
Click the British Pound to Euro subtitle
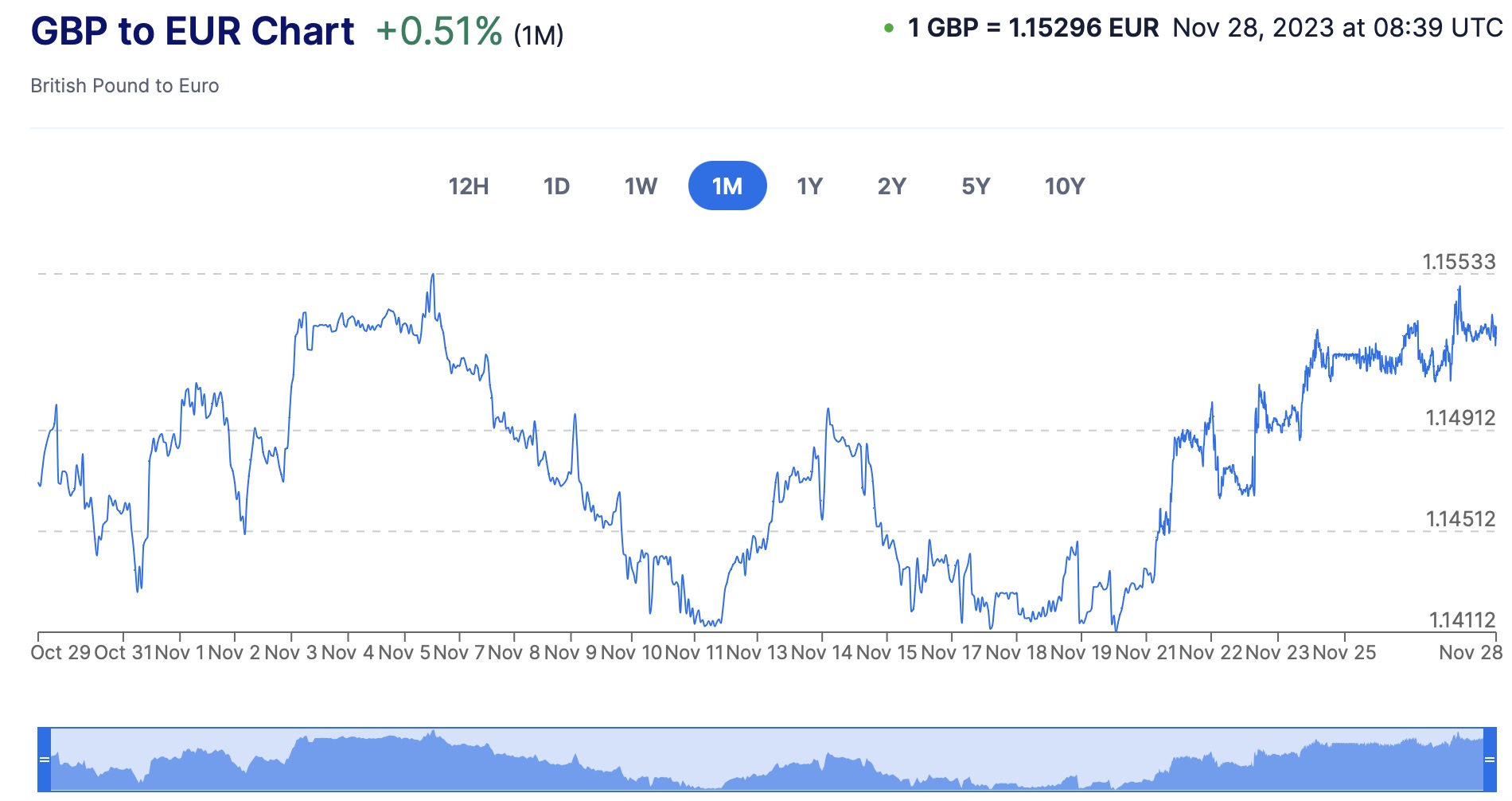(125, 86)
